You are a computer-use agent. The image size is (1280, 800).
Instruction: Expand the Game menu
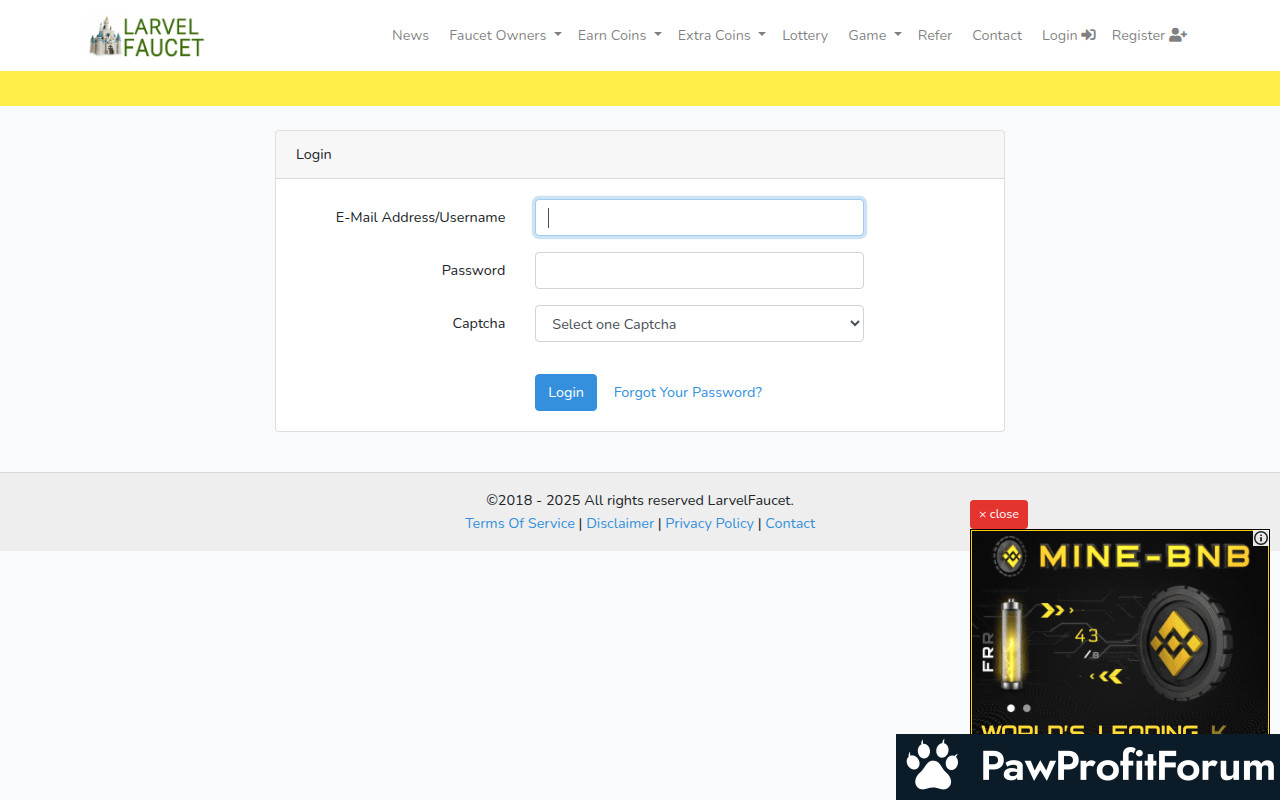click(874, 35)
